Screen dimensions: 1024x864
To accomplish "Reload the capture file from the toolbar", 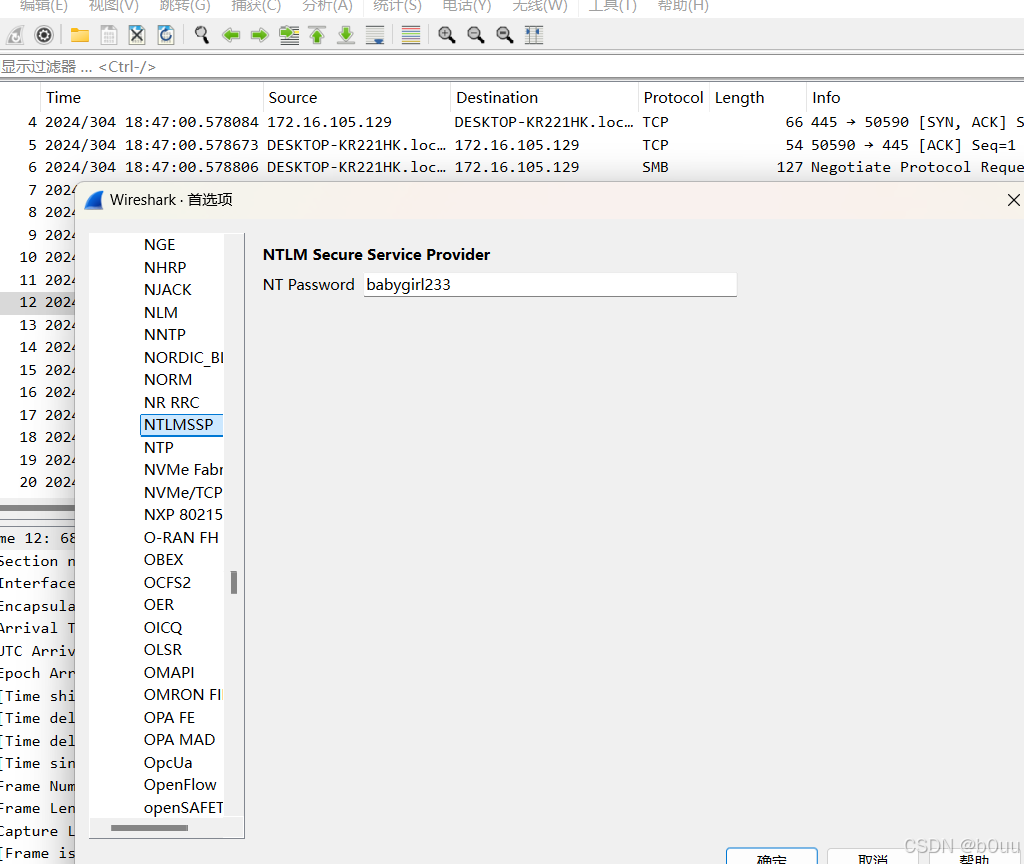I will pos(166,35).
